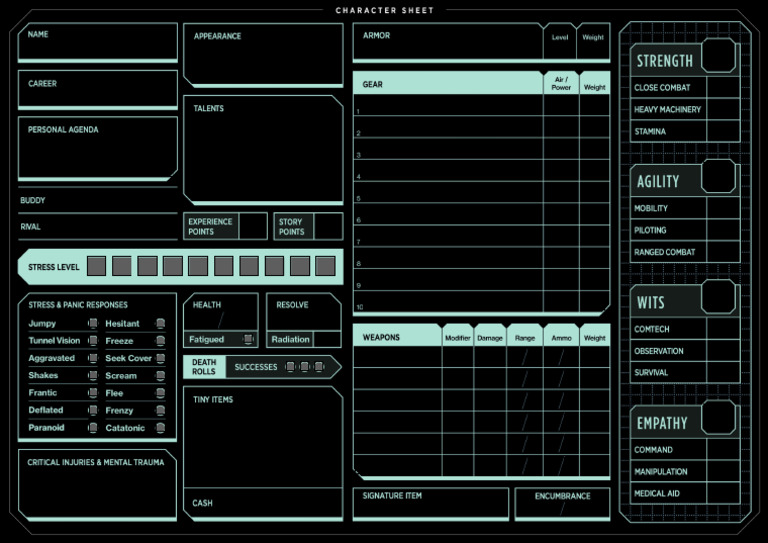Click the Comtech skill value
Image resolution: width=768 pixels, height=543 pixels.
(723, 329)
